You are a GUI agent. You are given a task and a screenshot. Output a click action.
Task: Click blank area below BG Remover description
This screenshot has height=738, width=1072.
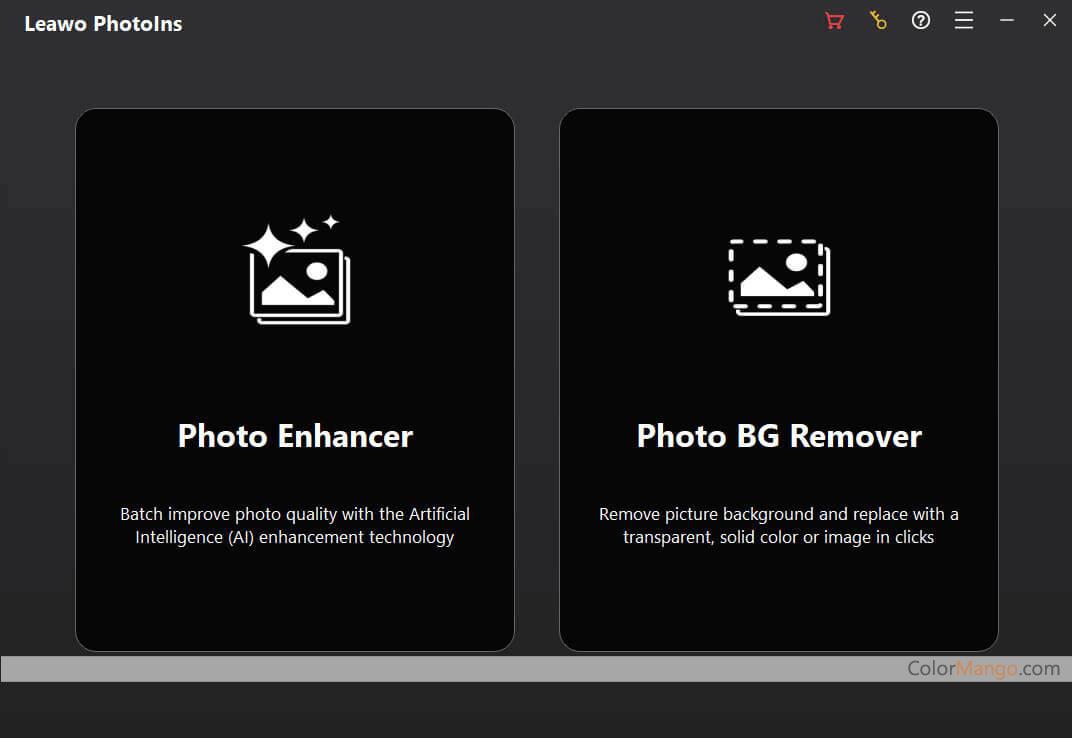coord(779,600)
